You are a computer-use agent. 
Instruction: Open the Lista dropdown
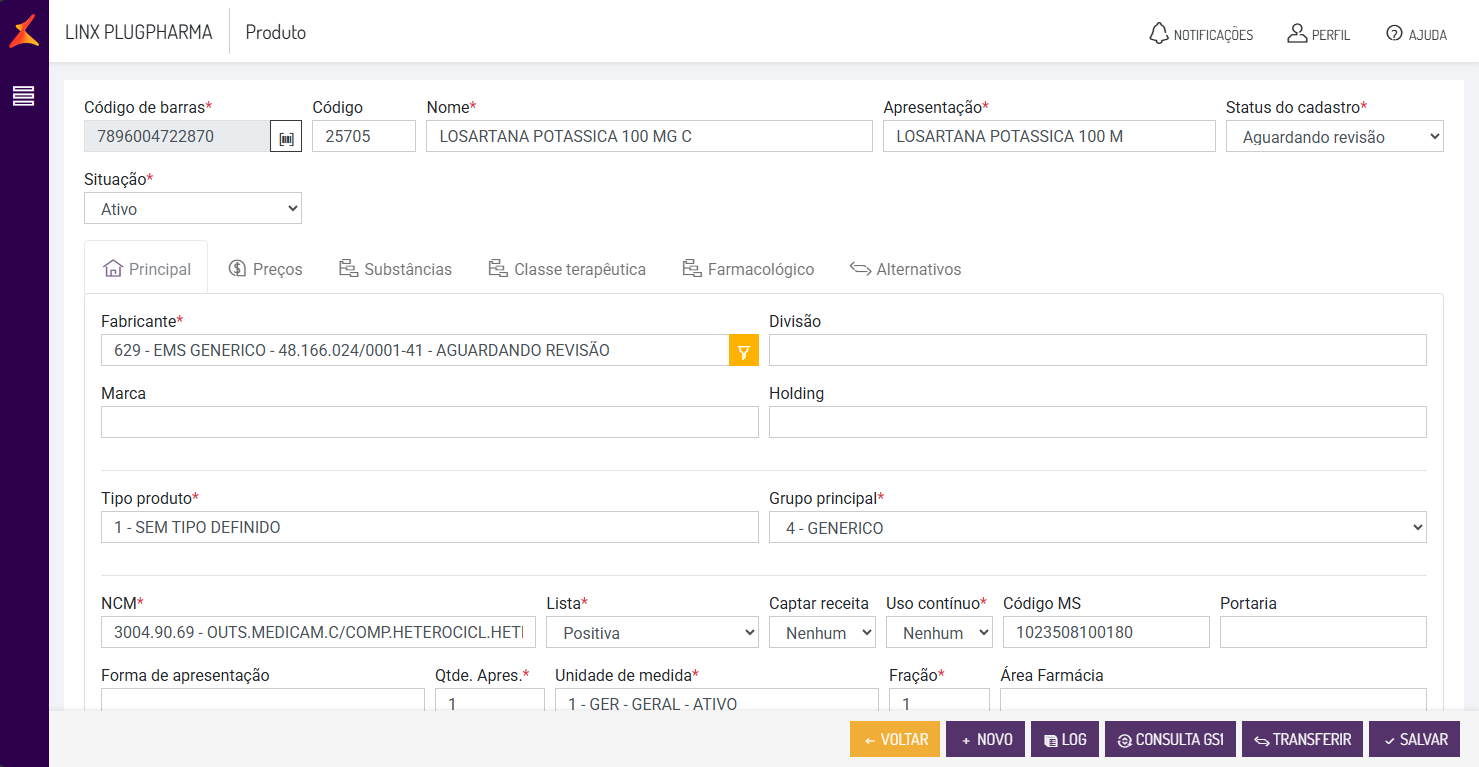tap(652, 633)
